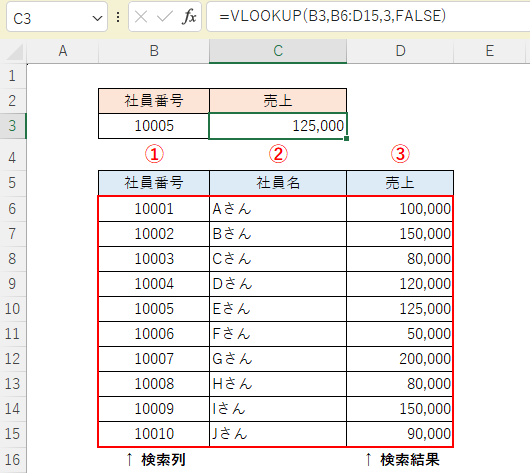
Task: Select the Eさん name cell
Action: point(278,309)
